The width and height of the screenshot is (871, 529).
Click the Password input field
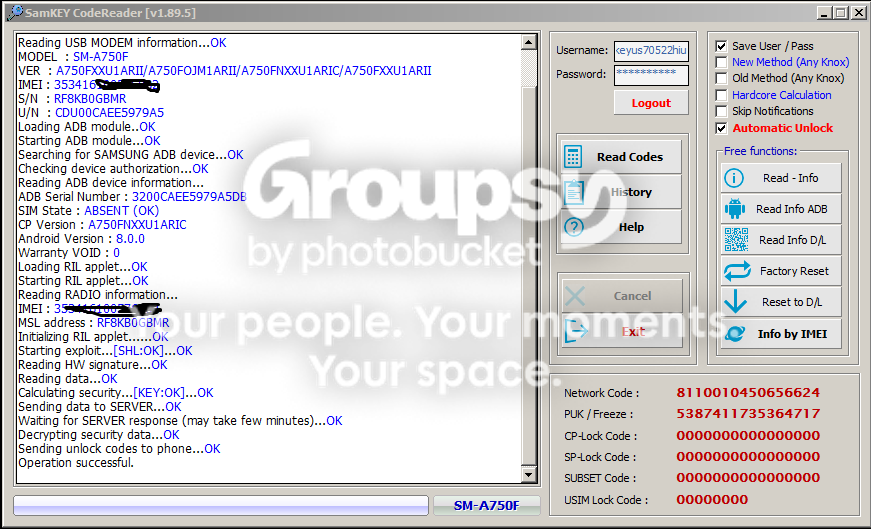coord(651,74)
